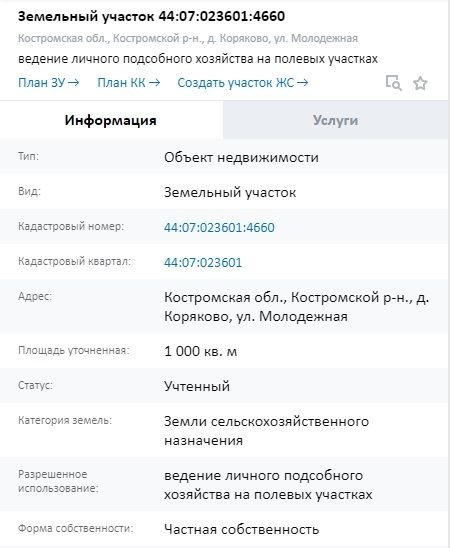Click the Разрешенное использование row value

click(268, 485)
